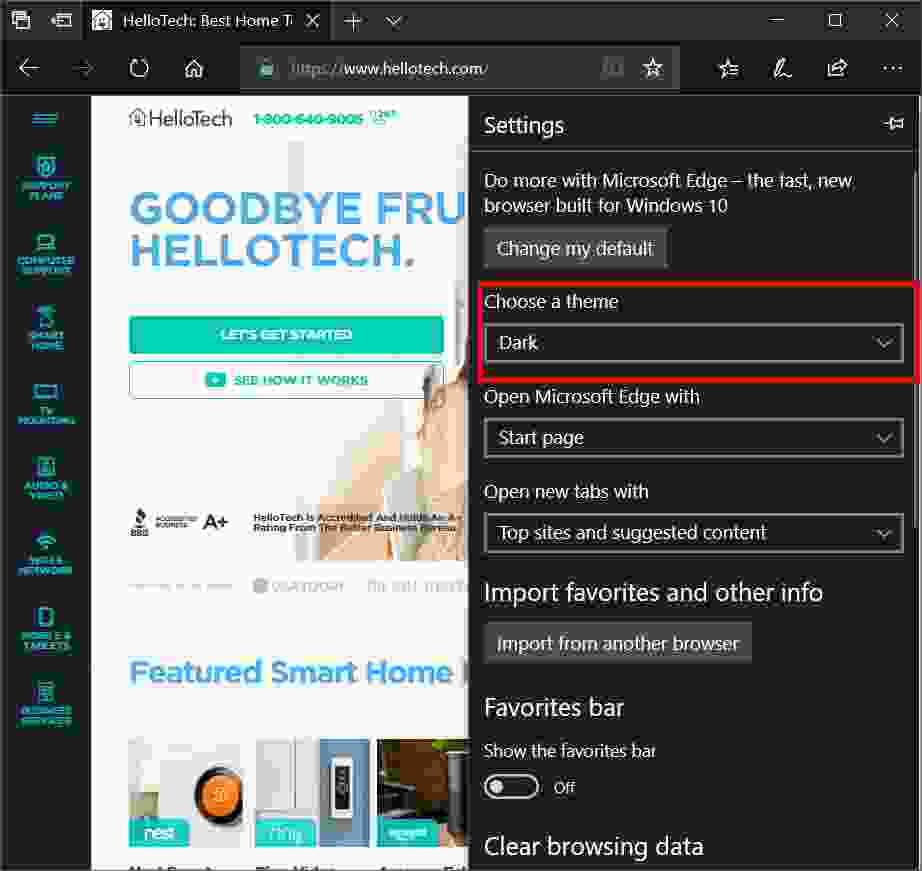The width and height of the screenshot is (922, 871).
Task: Click the BBB A+ rating badge
Action: tap(179, 520)
